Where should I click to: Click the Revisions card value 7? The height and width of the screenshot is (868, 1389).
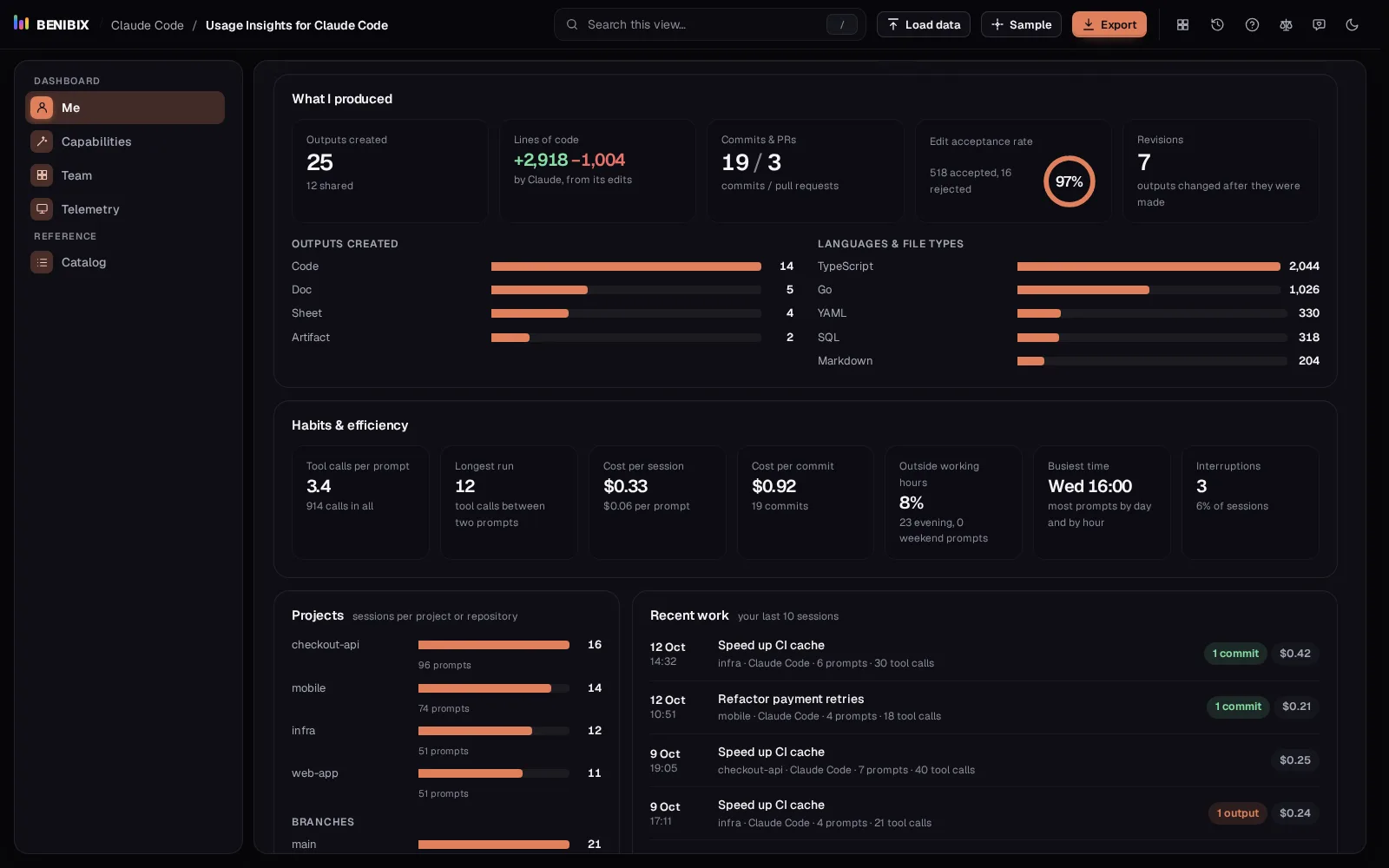click(1144, 162)
